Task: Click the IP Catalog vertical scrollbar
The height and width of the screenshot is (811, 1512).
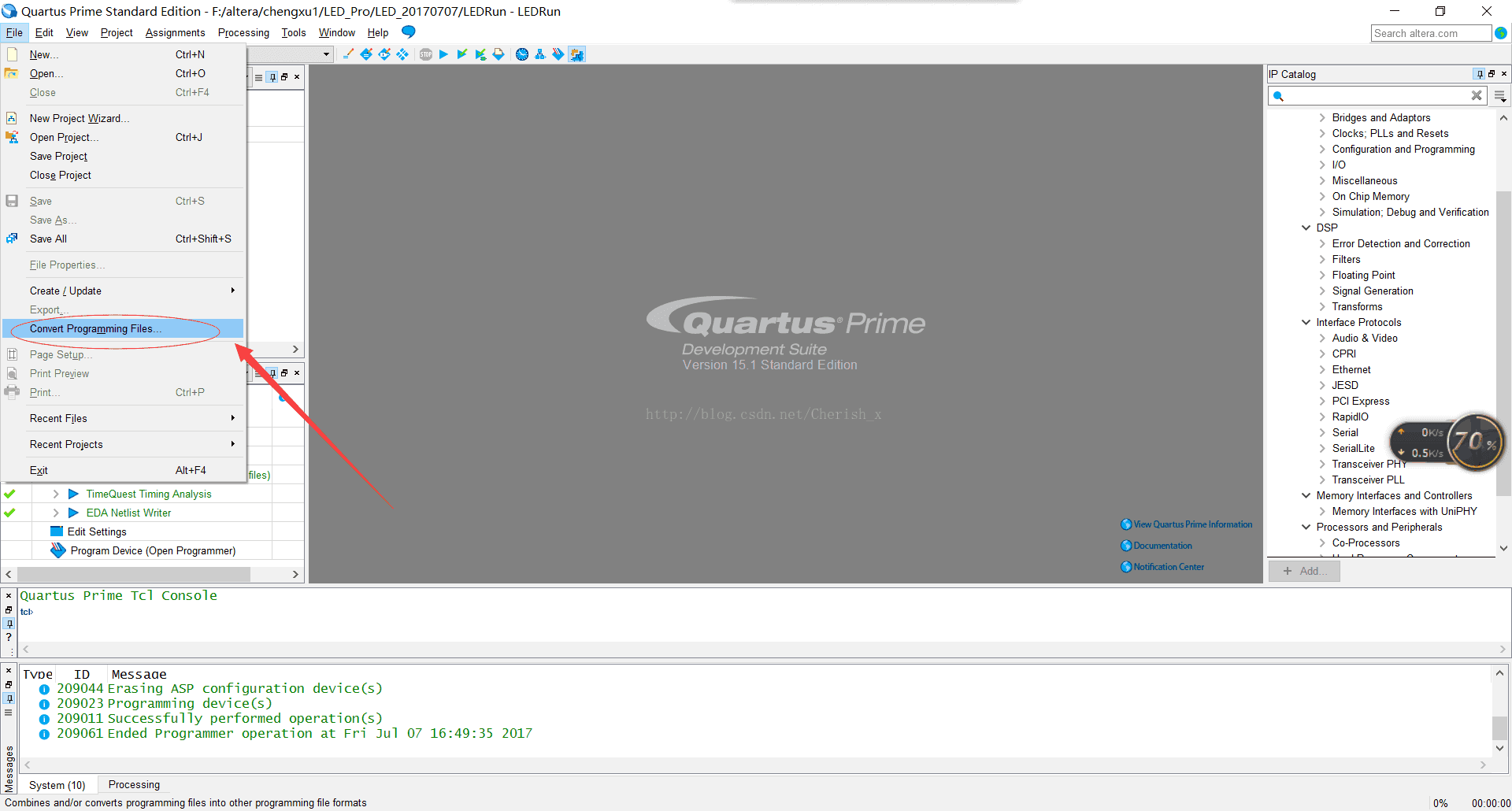Action: (x=1503, y=343)
